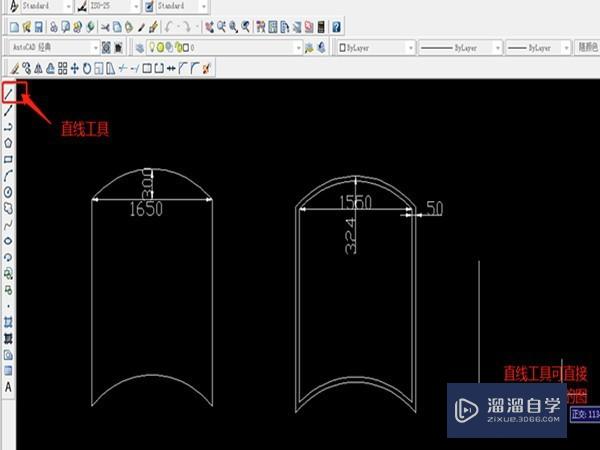Select the Construction Line tool
The width and height of the screenshot is (600, 450).
coord(8,110)
